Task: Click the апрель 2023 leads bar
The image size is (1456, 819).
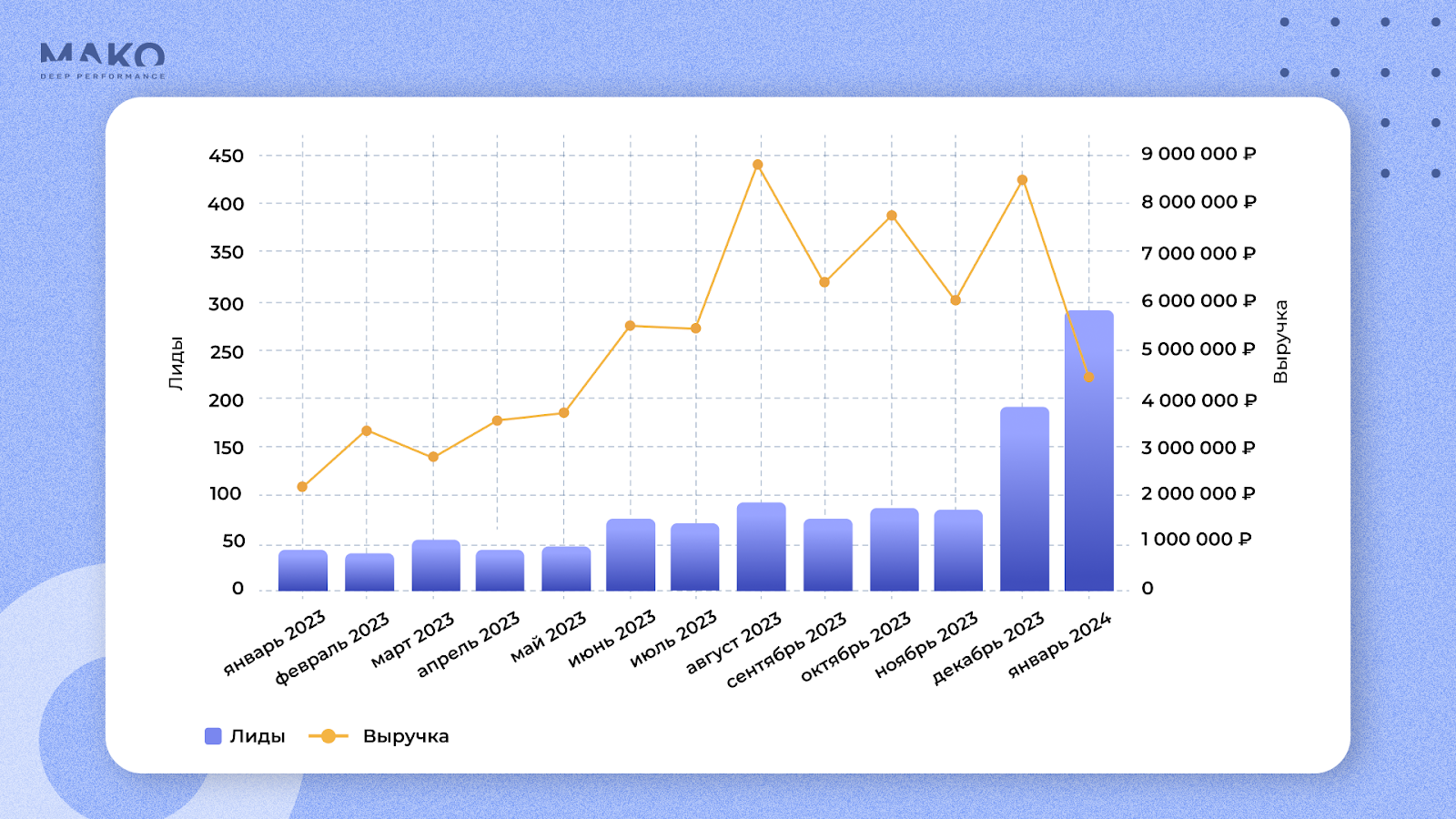Action: 500,571
